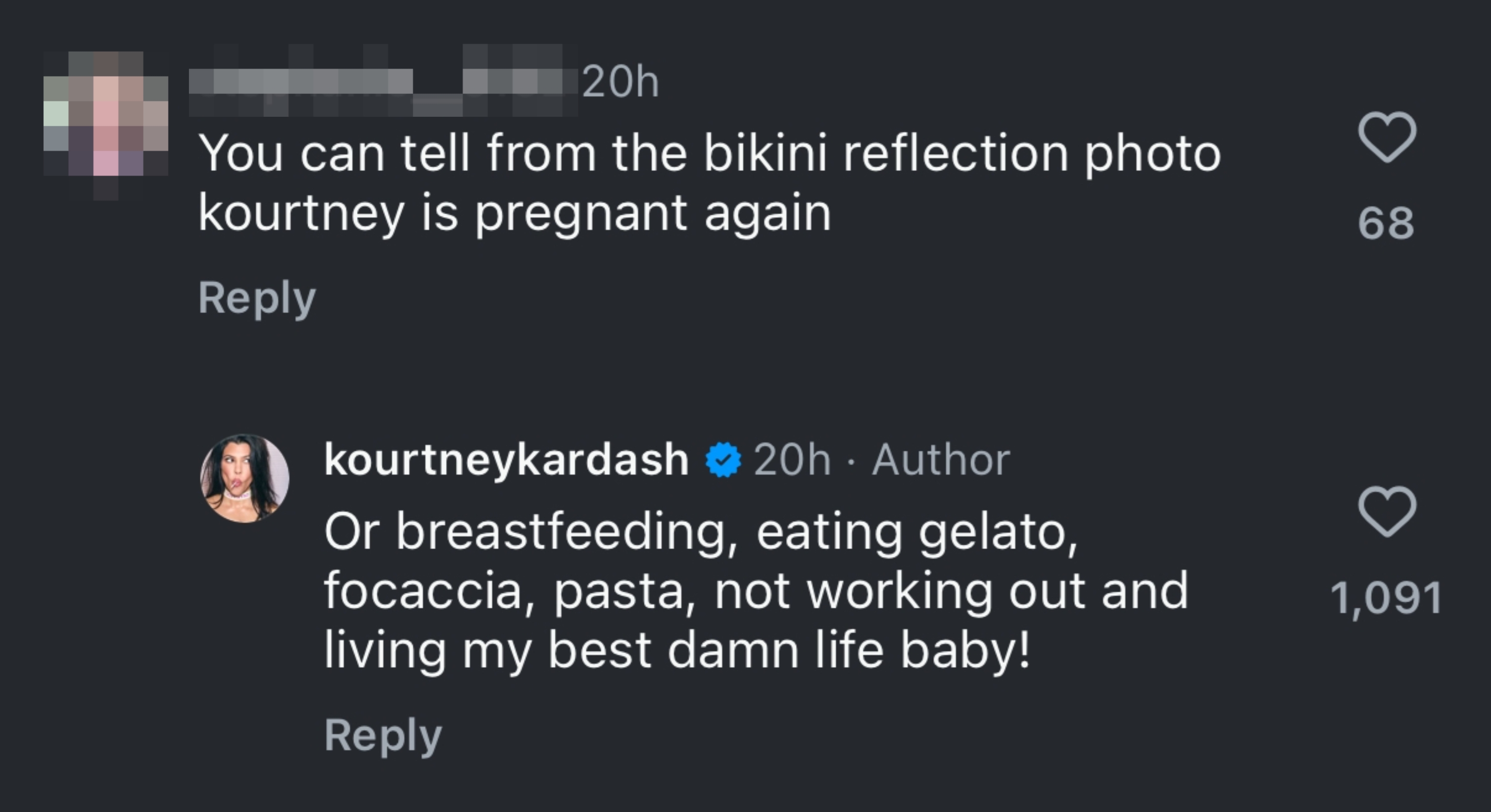Click the 20h timestamp on Kourtney's reply

[x=793, y=459]
